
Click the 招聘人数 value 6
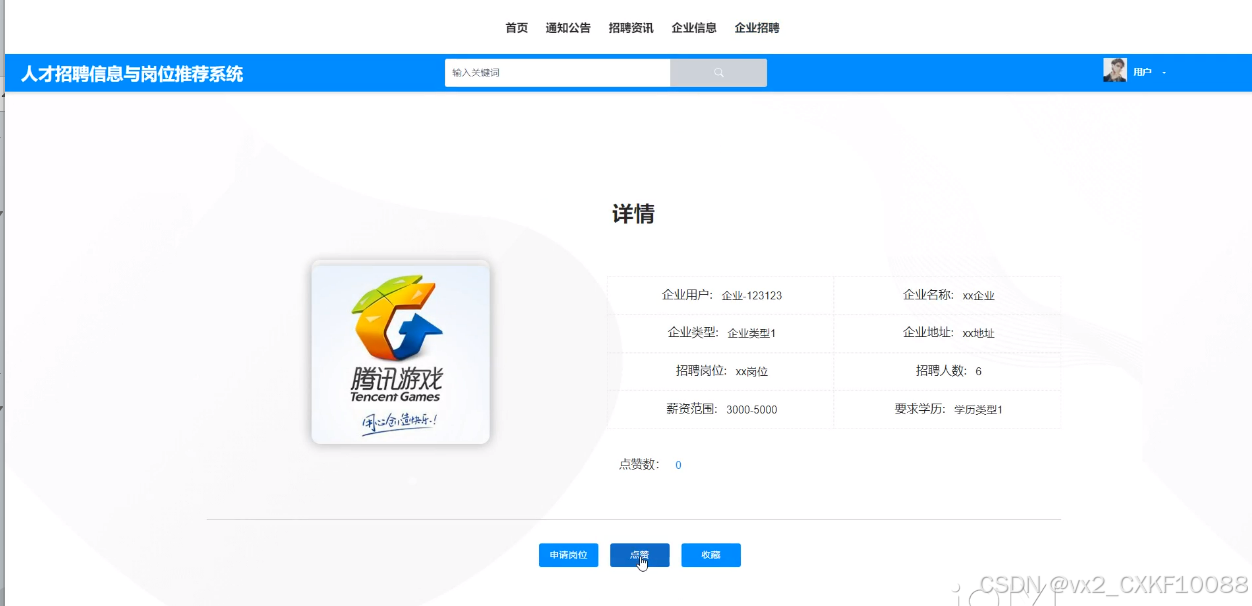coord(978,371)
